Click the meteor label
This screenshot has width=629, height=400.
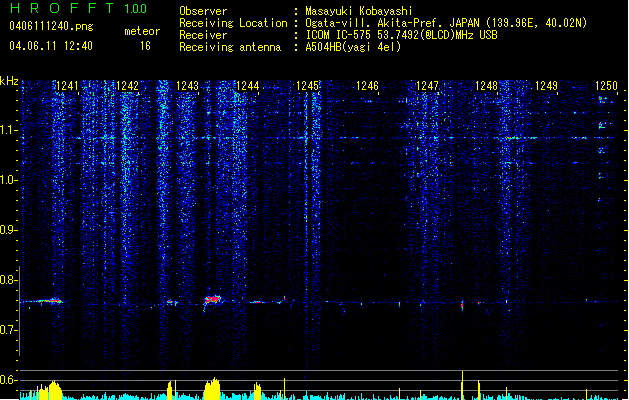pos(142,31)
